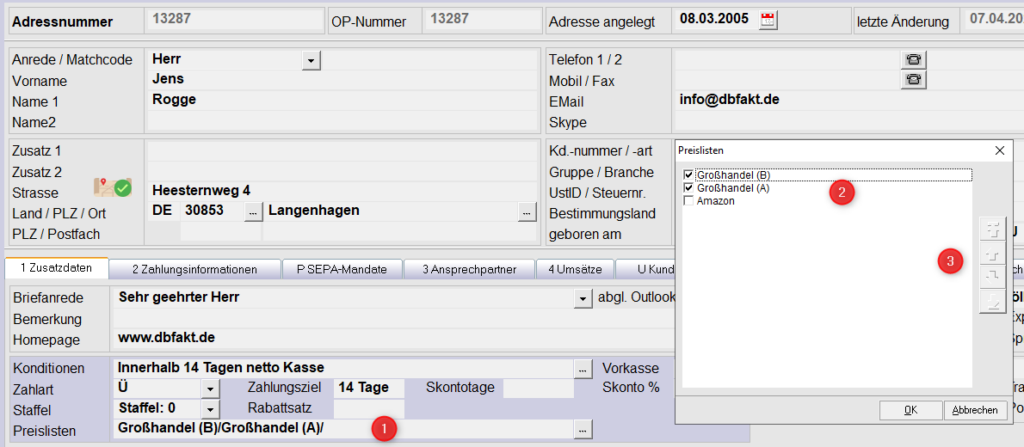Click the map location icon beside Strasse
Image resolution: width=1024 pixels, height=447 pixels.
[112, 187]
